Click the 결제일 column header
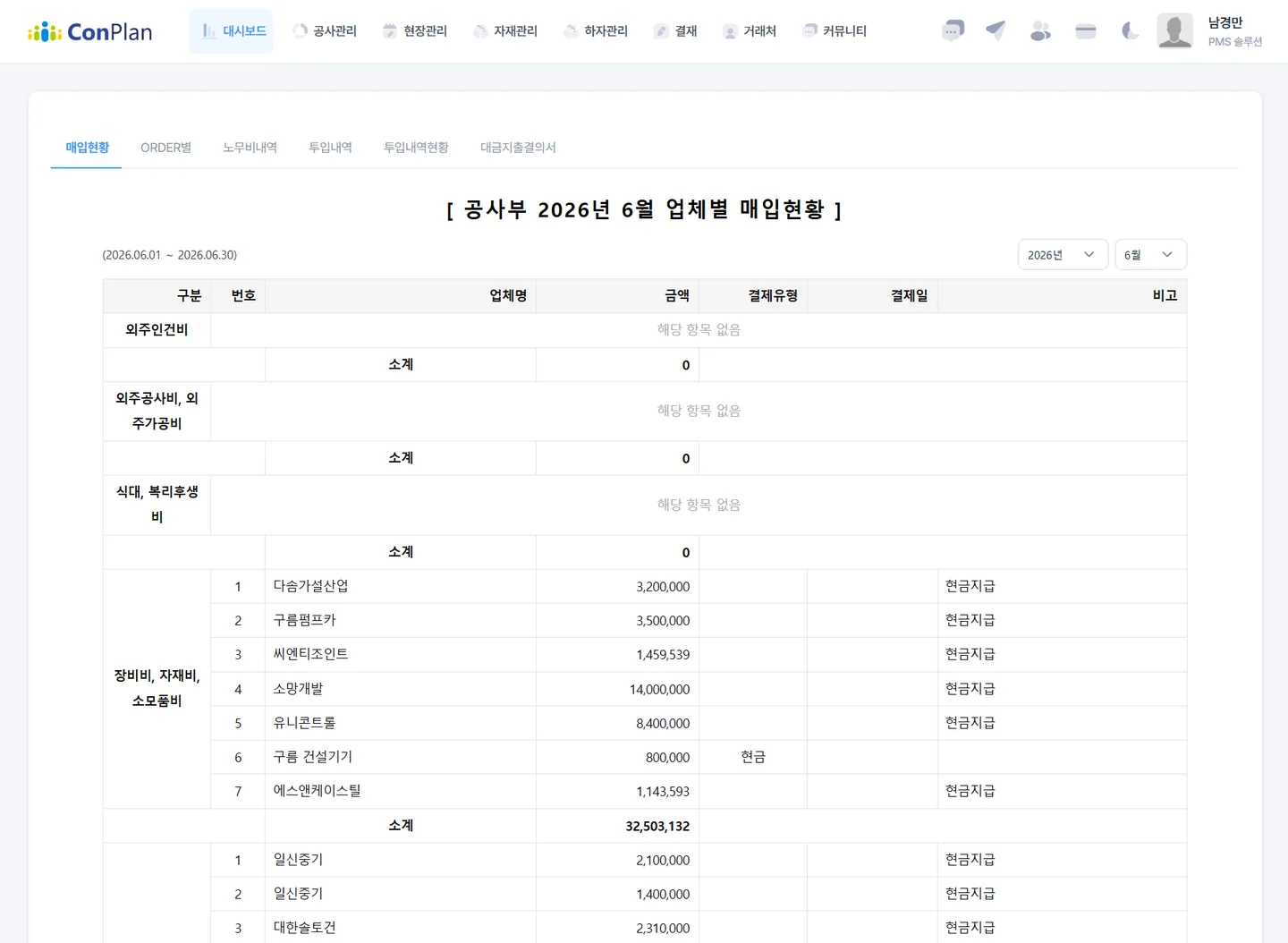This screenshot has width=1288, height=943. coord(872,296)
